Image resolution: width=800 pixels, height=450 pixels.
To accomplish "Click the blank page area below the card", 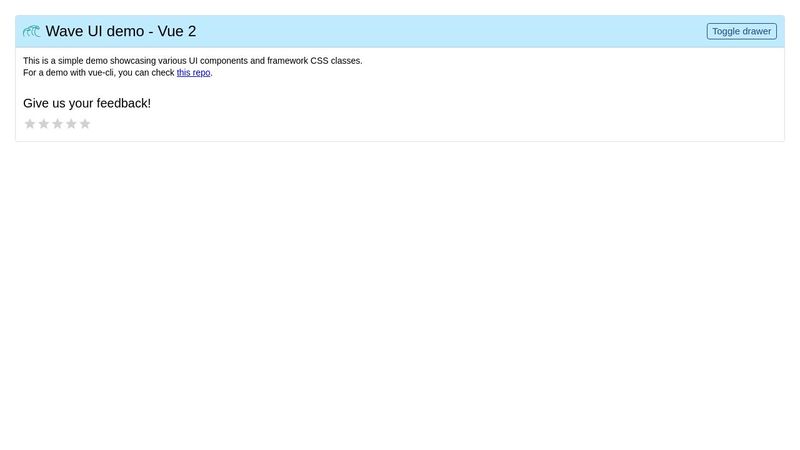I will click(x=400, y=300).
